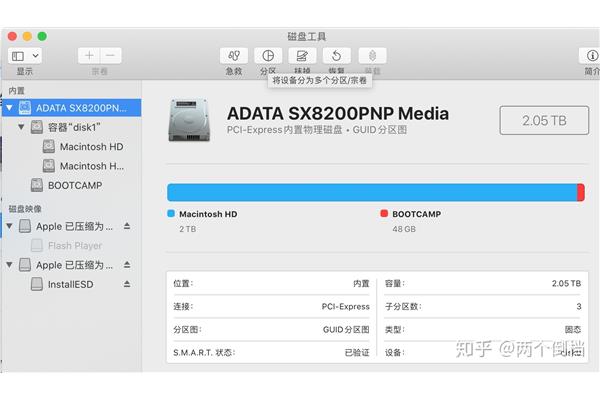Screen dimensions: 600x400
Task: Click the ADATA SX8200PNP Media title
Action: click(x=338, y=113)
